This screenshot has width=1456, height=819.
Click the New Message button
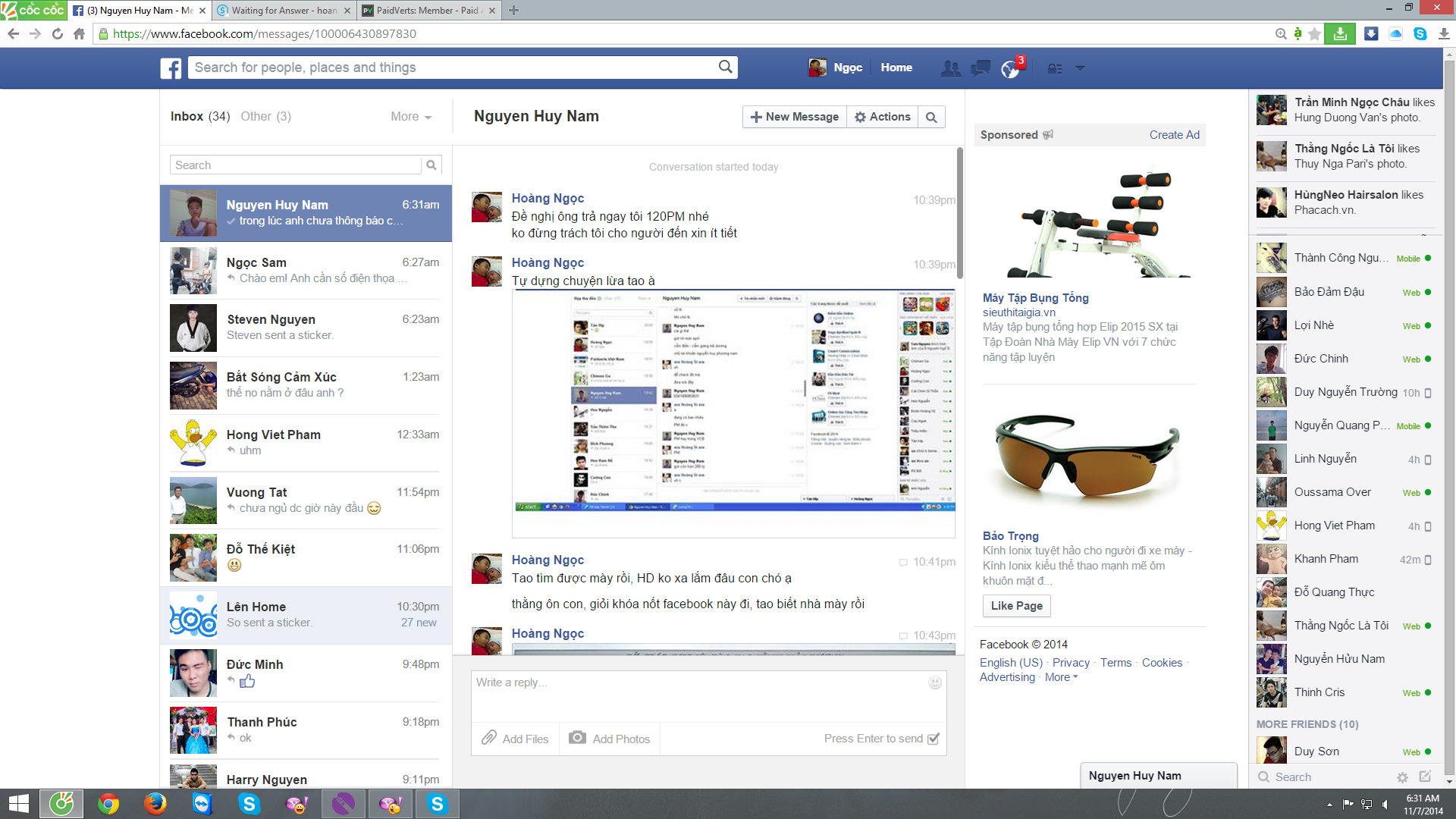794,117
